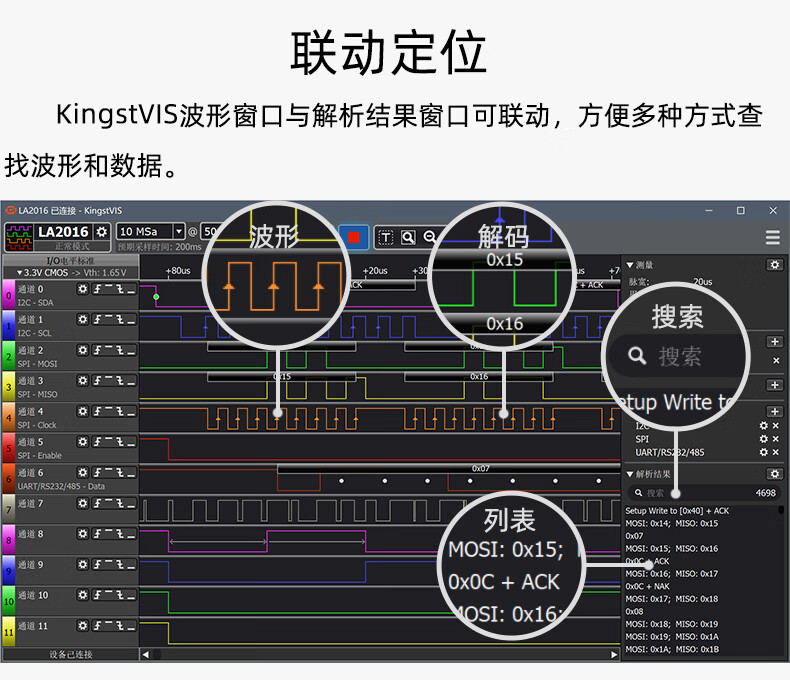Remove the UART/RS232/485 decoder with X
This screenshot has height=680, width=790.
(x=775, y=452)
